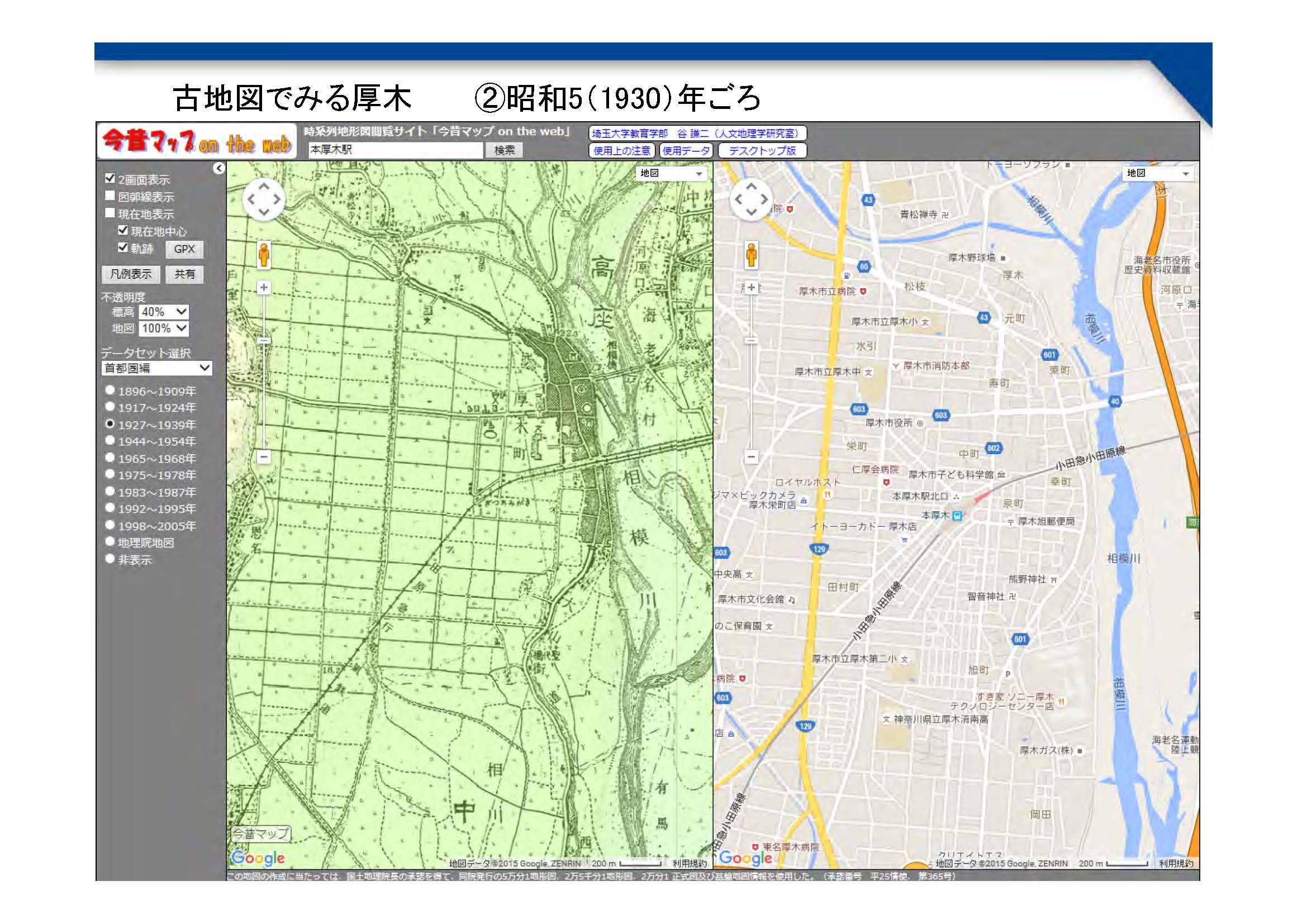This screenshot has height=924, width=1307.
Task: Zoom out on the old map
Action: coord(264,456)
